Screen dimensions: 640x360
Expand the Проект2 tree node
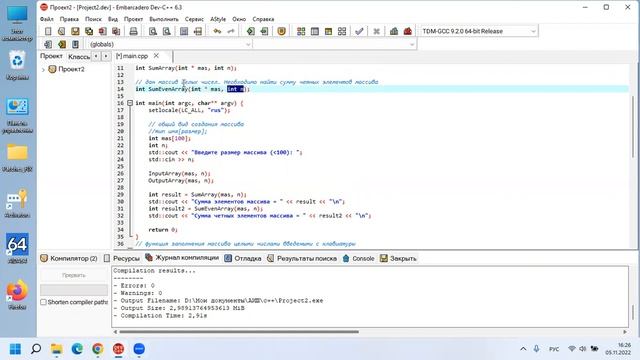[43, 69]
